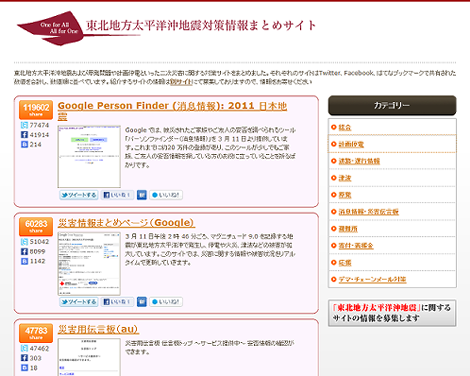
Task: Click Hatena bookmark icon beside count 1142
Action: 24,261
